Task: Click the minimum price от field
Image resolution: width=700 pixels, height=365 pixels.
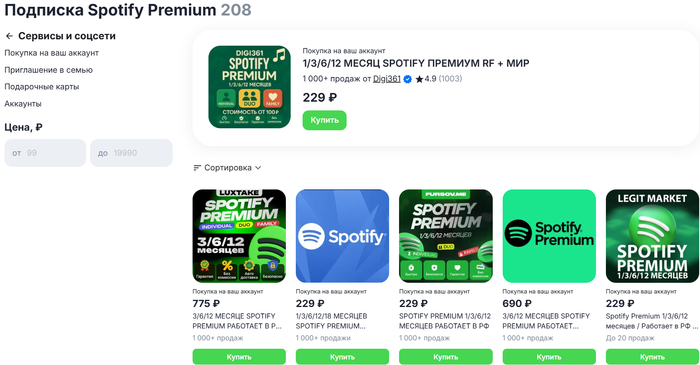Action: pyautogui.click(x=45, y=153)
